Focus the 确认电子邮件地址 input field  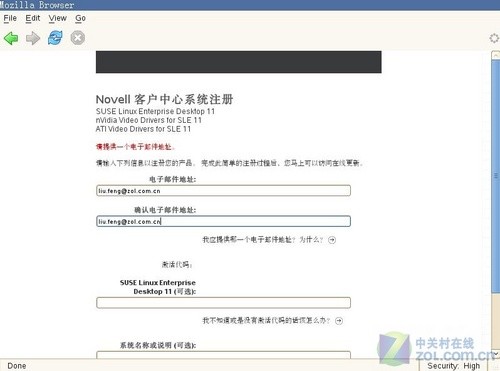point(223,221)
